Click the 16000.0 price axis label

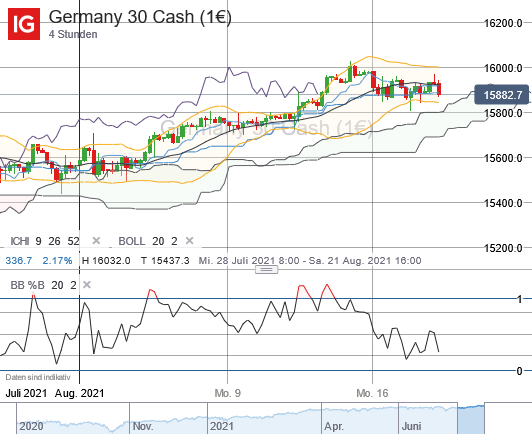click(503, 69)
